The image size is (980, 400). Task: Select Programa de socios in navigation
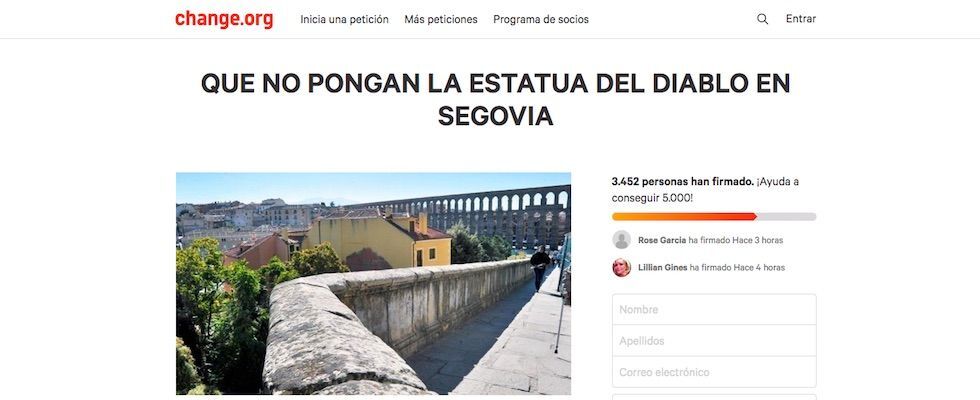click(x=541, y=19)
